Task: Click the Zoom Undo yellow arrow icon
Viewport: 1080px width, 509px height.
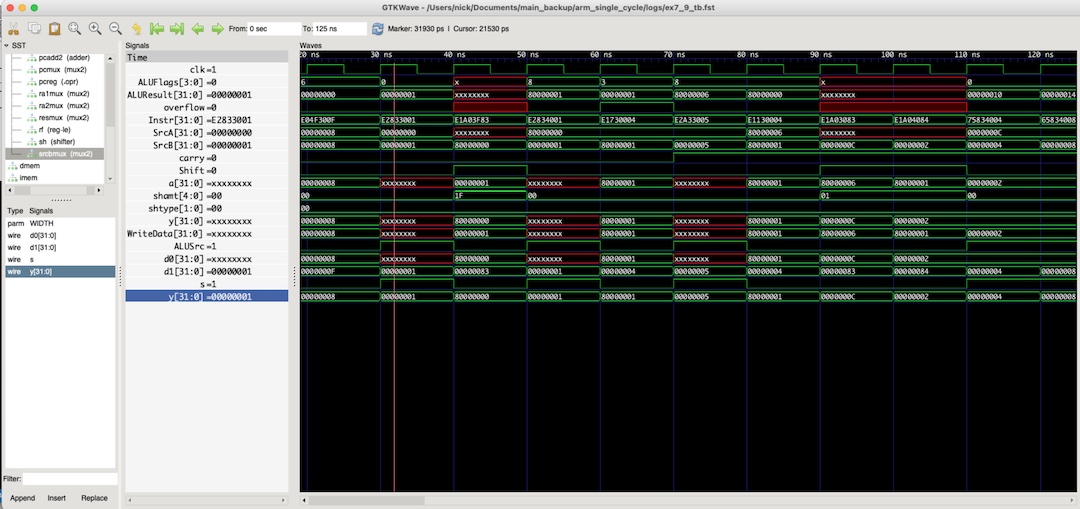Action: point(136,29)
